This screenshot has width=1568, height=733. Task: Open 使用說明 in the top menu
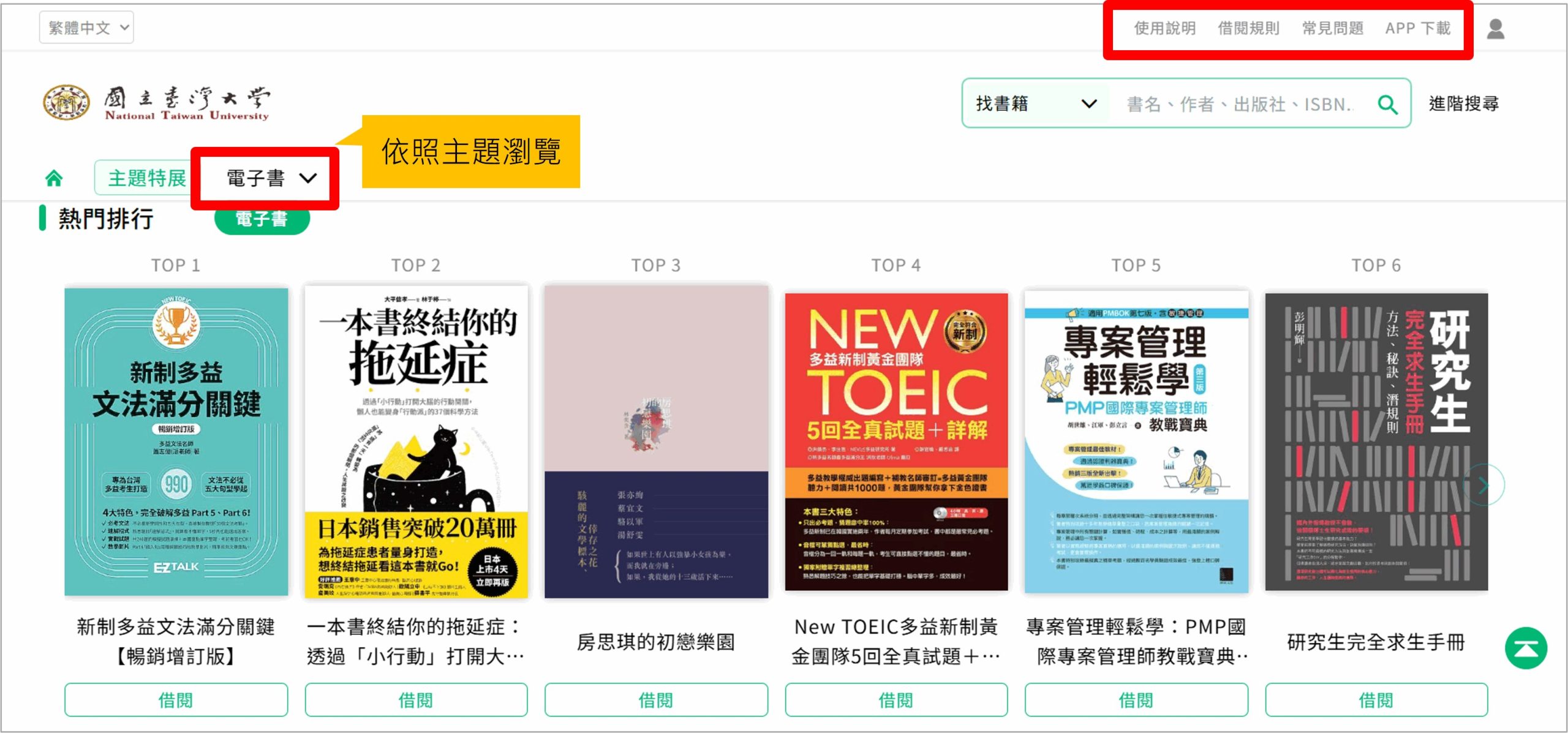click(1164, 28)
